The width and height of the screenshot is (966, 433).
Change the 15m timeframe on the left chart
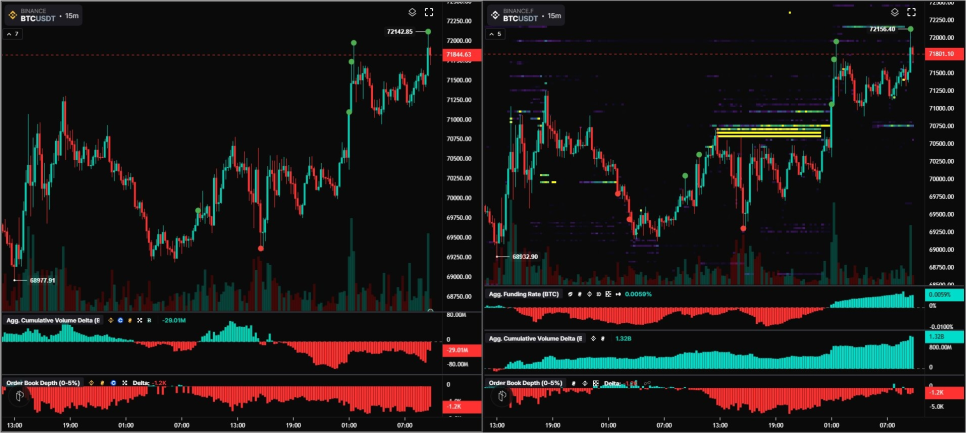click(72, 18)
